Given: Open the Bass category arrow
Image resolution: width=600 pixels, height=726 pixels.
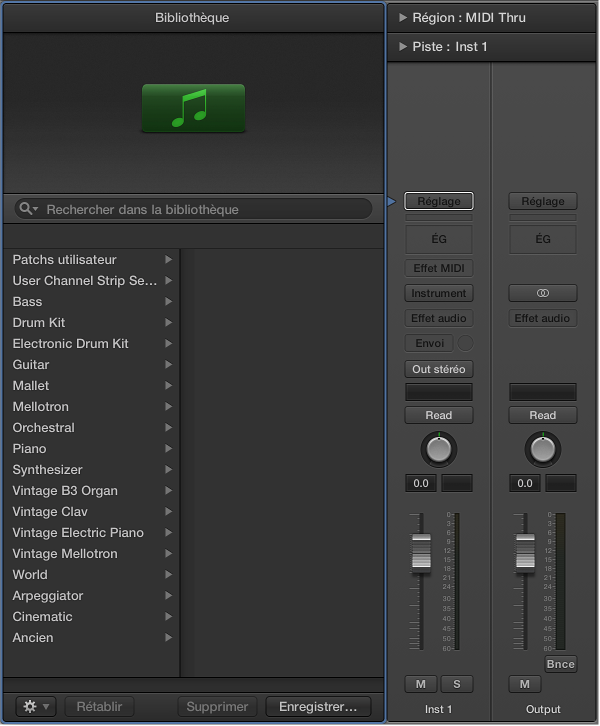Looking at the screenshot, I should click(x=169, y=301).
